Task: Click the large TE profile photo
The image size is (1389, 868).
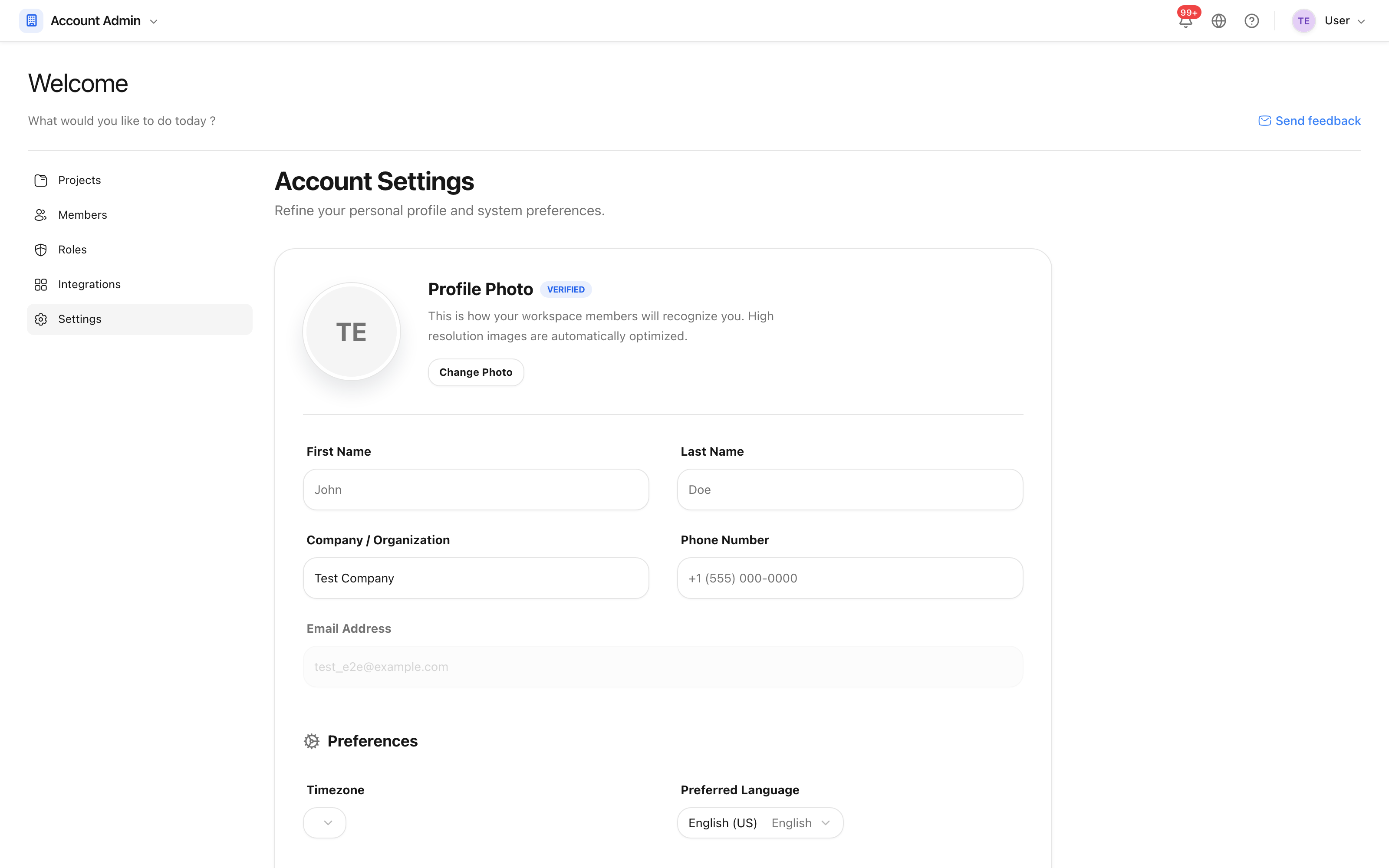Action: coord(351,332)
